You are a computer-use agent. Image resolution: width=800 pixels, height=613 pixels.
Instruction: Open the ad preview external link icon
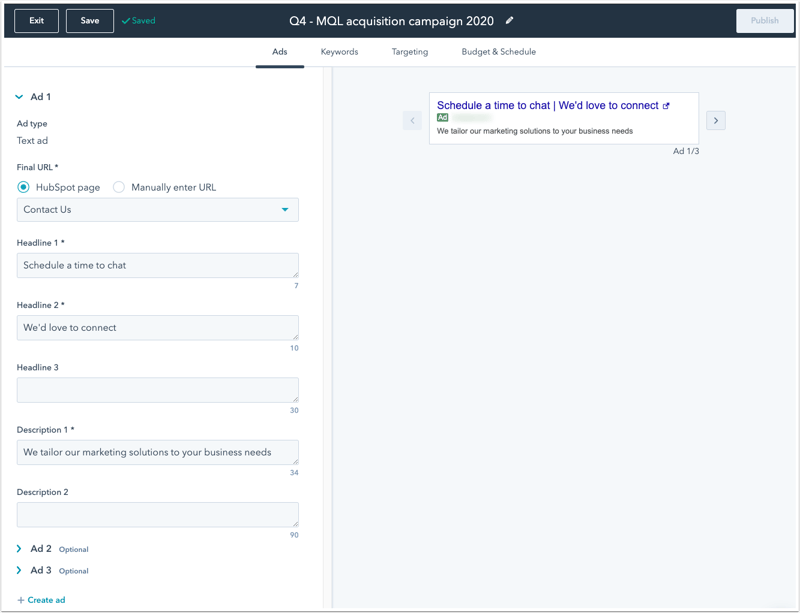tap(666, 106)
